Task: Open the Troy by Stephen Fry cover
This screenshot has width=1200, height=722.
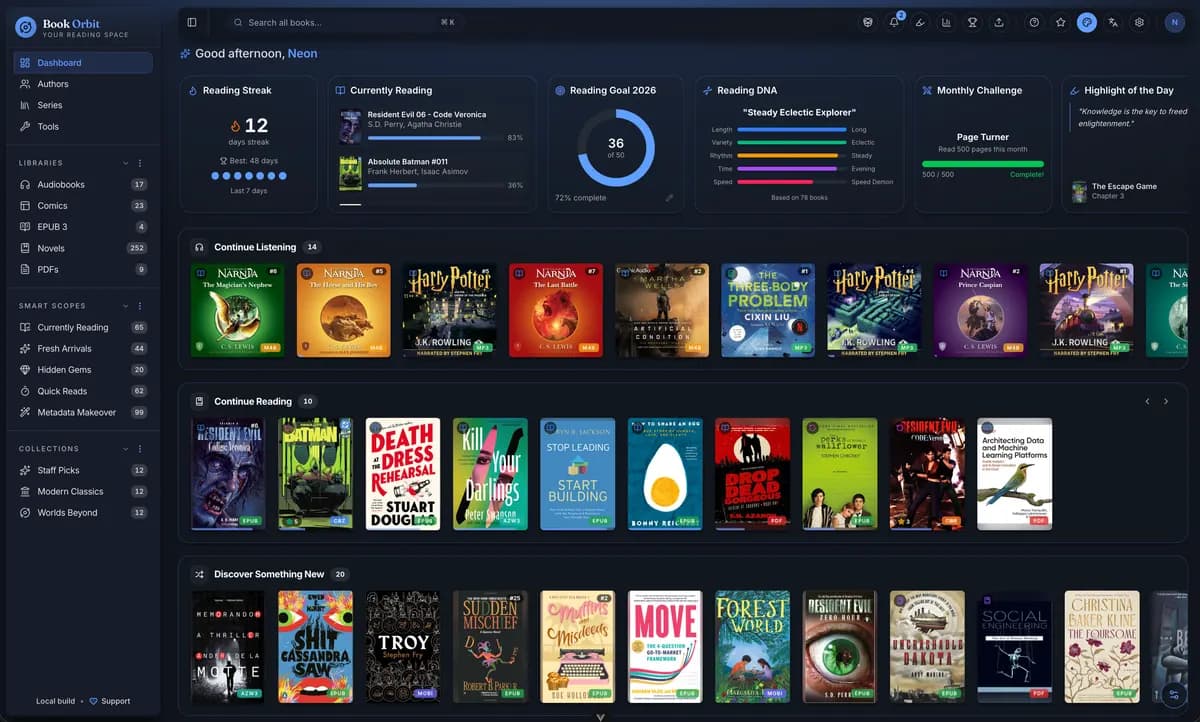Action: (x=403, y=647)
